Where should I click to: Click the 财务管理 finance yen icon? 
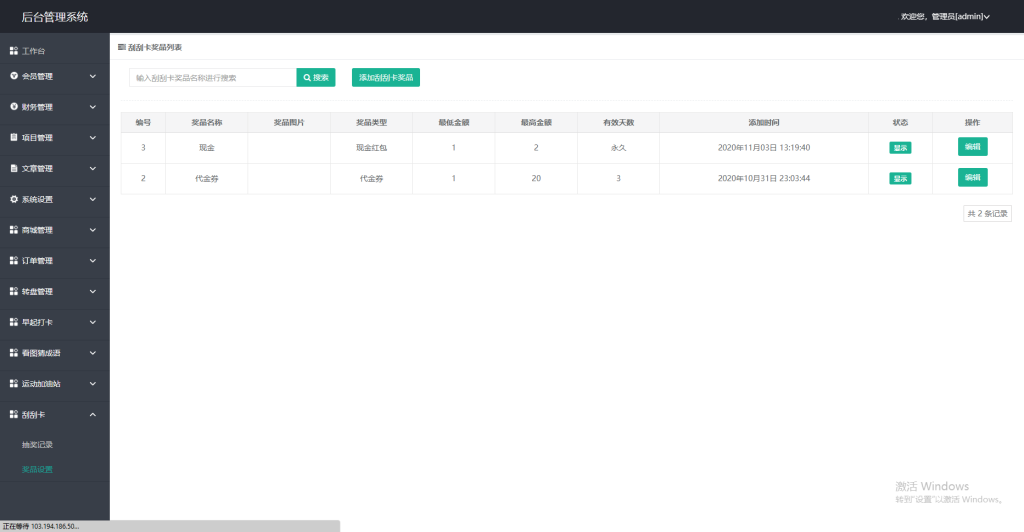pyautogui.click(x=14, y=107)
